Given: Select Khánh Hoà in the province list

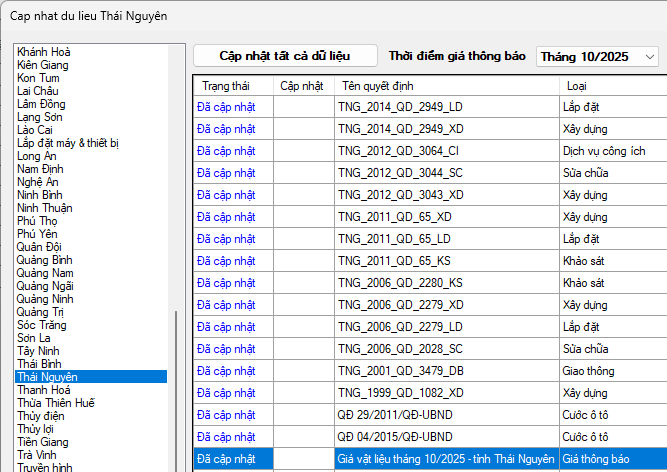Looking at the screenshot, I should tap(44, 52).
